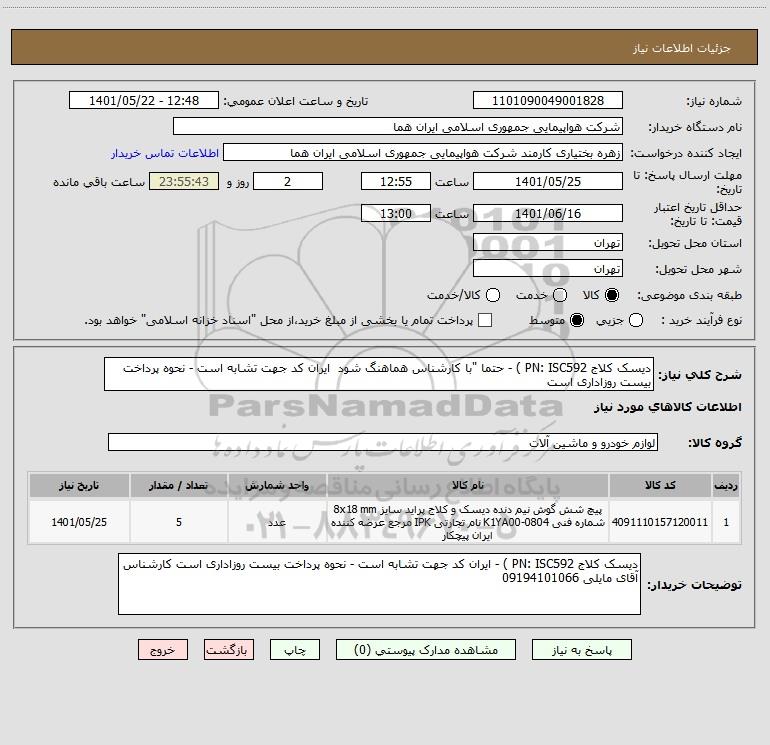Click the تاریخ نیاز column header
The image size is (770, 745).
point(79,485)
